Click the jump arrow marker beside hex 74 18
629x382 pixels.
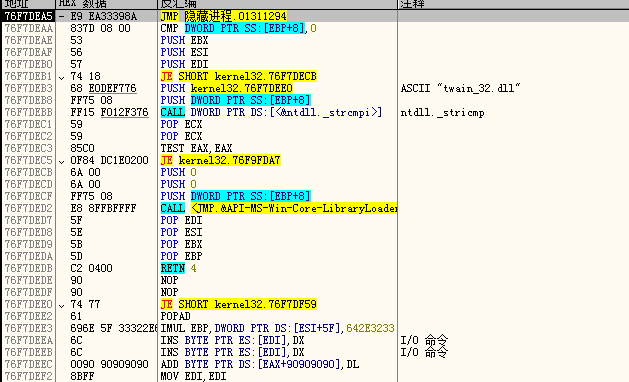point(61,77)
